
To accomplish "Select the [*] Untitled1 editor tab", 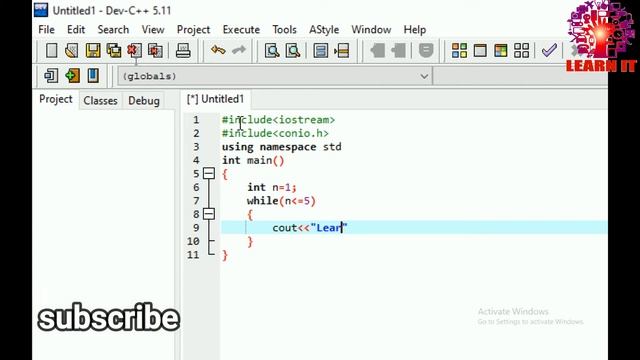I will pyautogui.click(x=216, y=99).
